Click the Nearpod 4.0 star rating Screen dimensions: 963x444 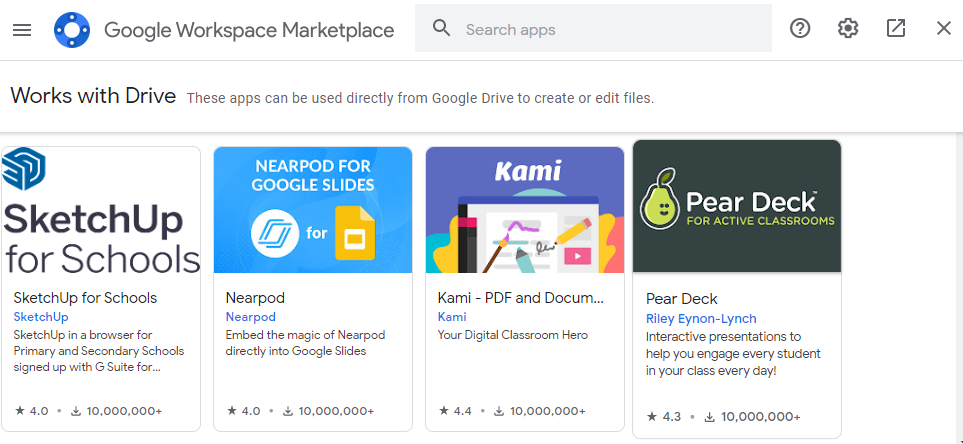tap(244, 411)
